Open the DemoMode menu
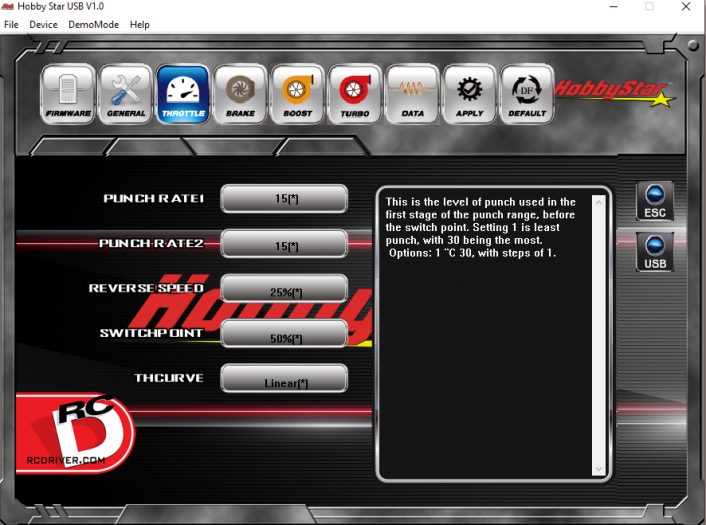Screen dimensions: 706x525 (x=94, y=24)
